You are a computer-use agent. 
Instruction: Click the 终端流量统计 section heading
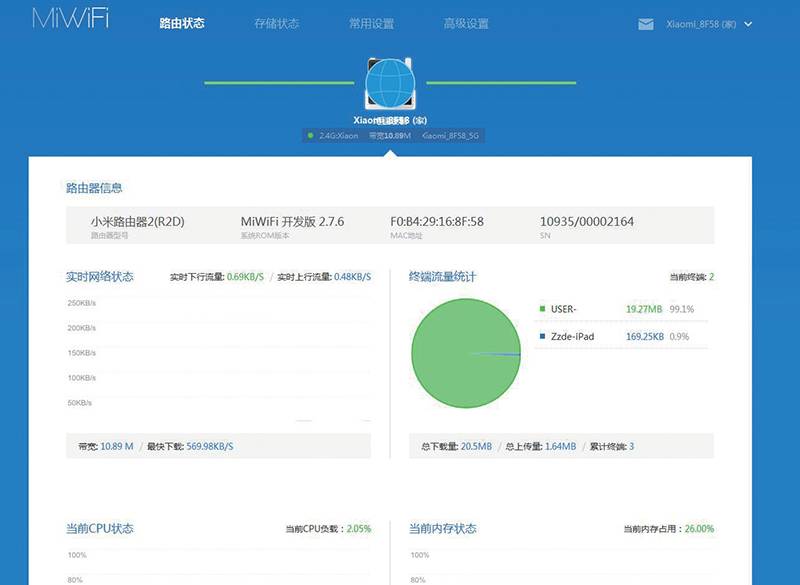pyautogui.click(x=442, y=277)
